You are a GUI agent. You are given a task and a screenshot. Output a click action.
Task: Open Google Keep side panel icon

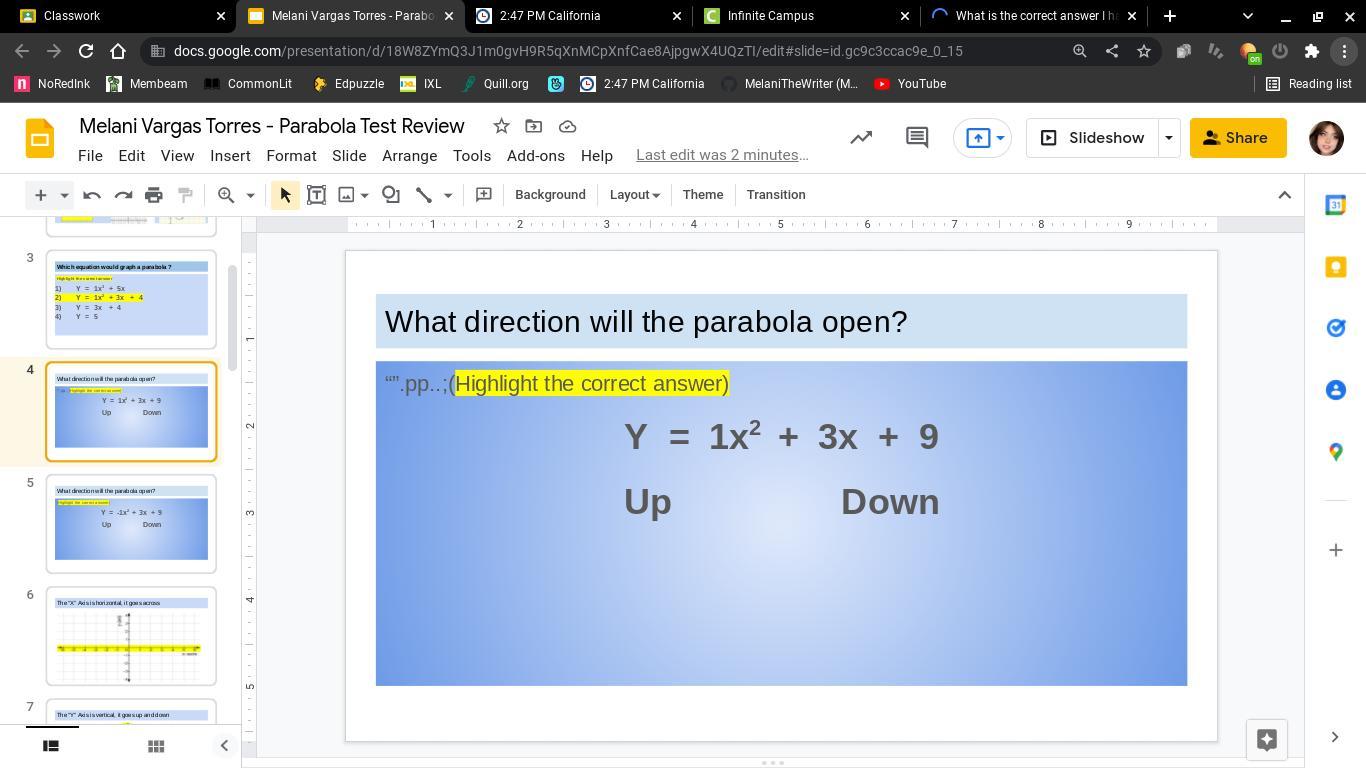1336,267
